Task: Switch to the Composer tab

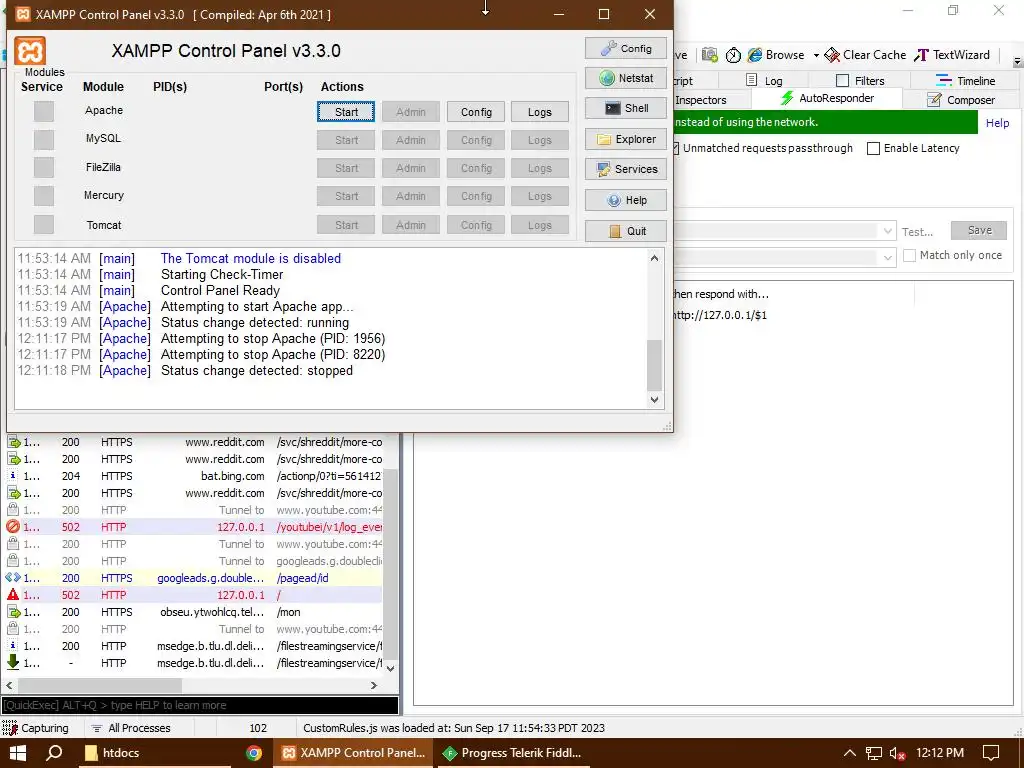Action: point(961,100)
